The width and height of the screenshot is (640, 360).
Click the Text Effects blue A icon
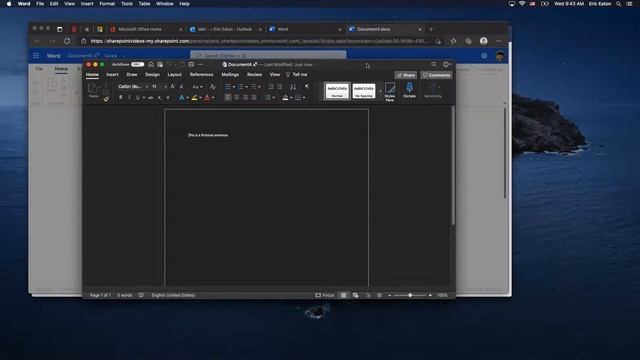[181, 98]
